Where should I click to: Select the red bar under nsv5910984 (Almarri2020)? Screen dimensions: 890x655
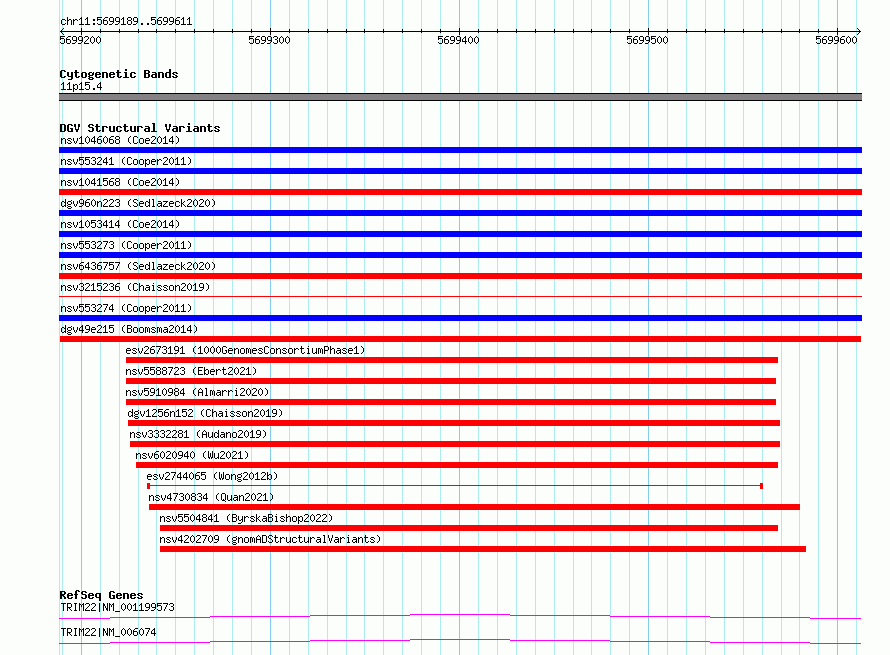point(451,402)
